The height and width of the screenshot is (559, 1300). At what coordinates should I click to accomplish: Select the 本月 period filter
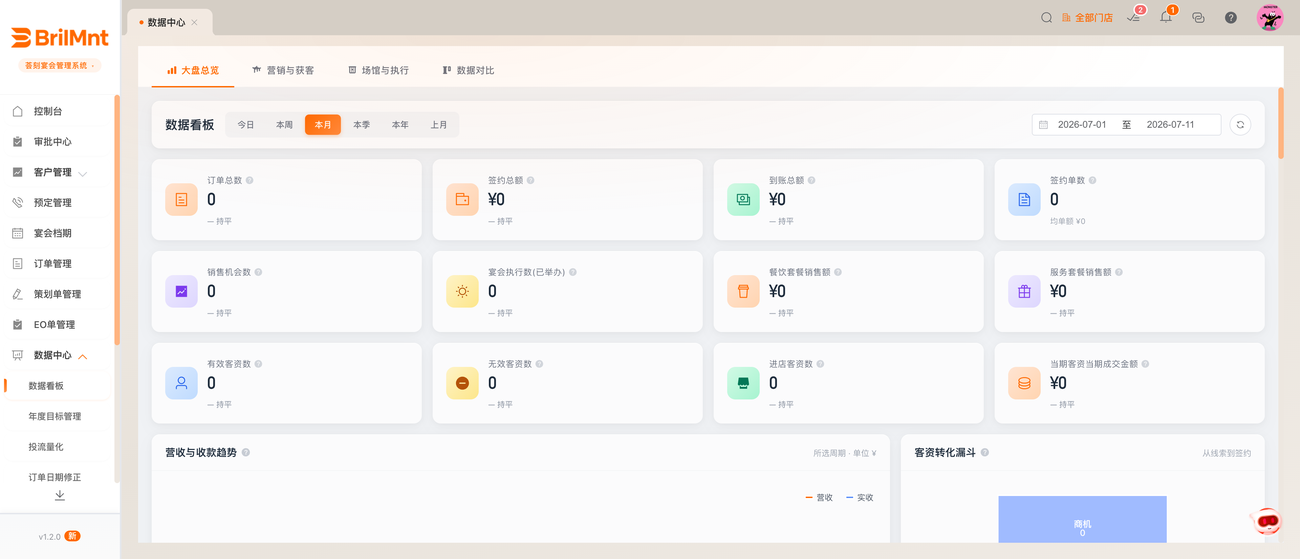pos(323,125)
